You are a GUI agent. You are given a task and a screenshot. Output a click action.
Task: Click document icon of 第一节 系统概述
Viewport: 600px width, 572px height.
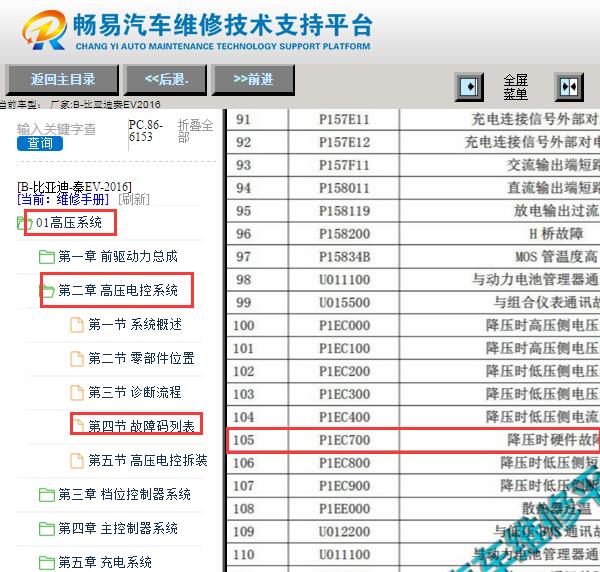77,325
